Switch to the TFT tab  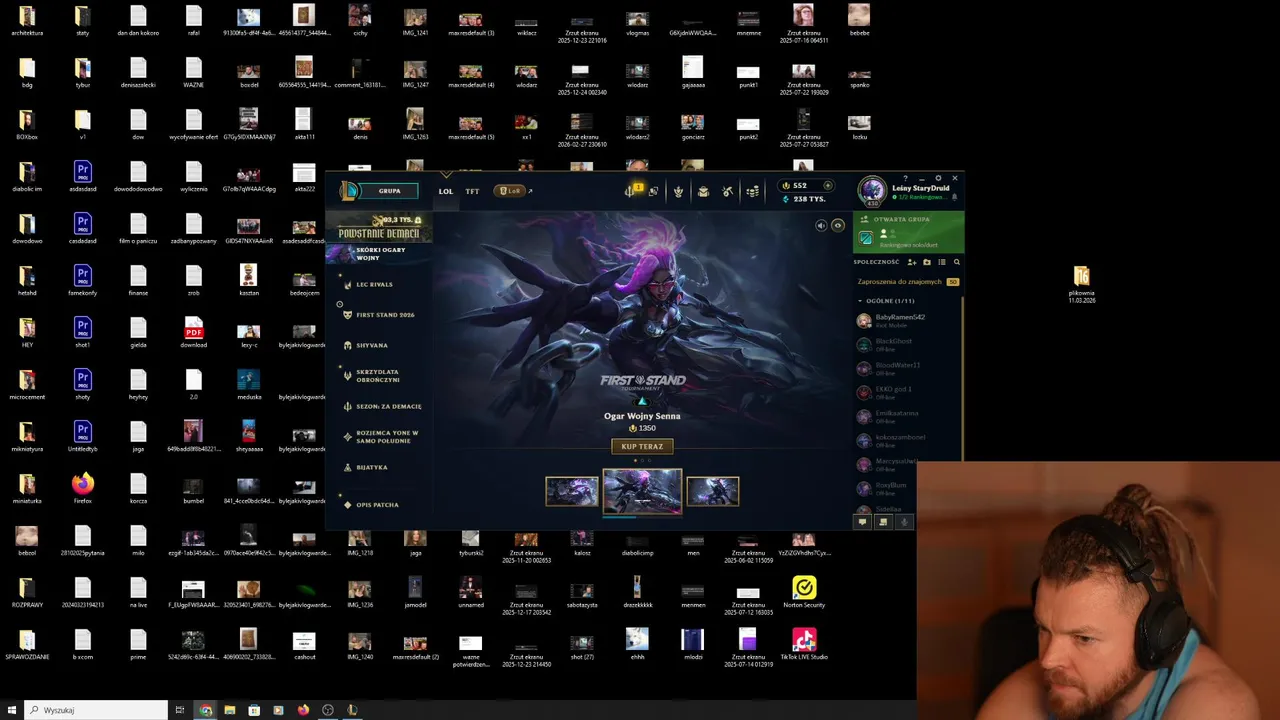pos(472,191)
